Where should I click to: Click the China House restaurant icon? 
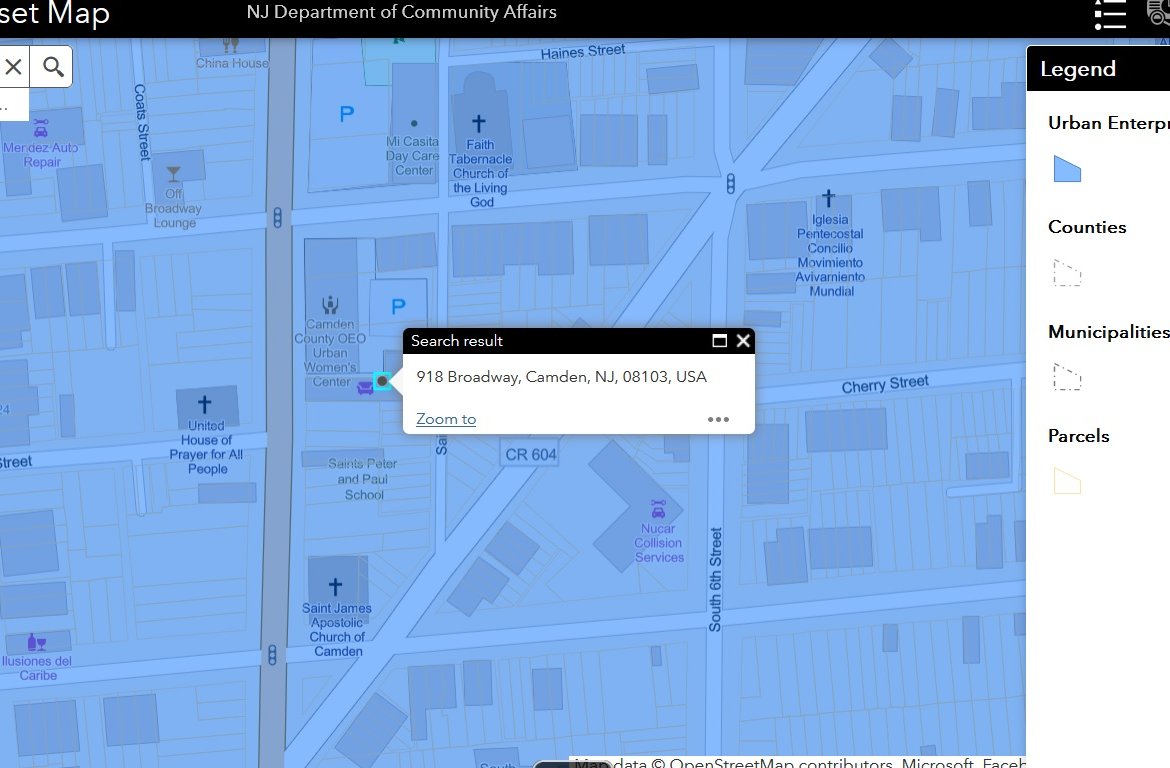point(231,44)
